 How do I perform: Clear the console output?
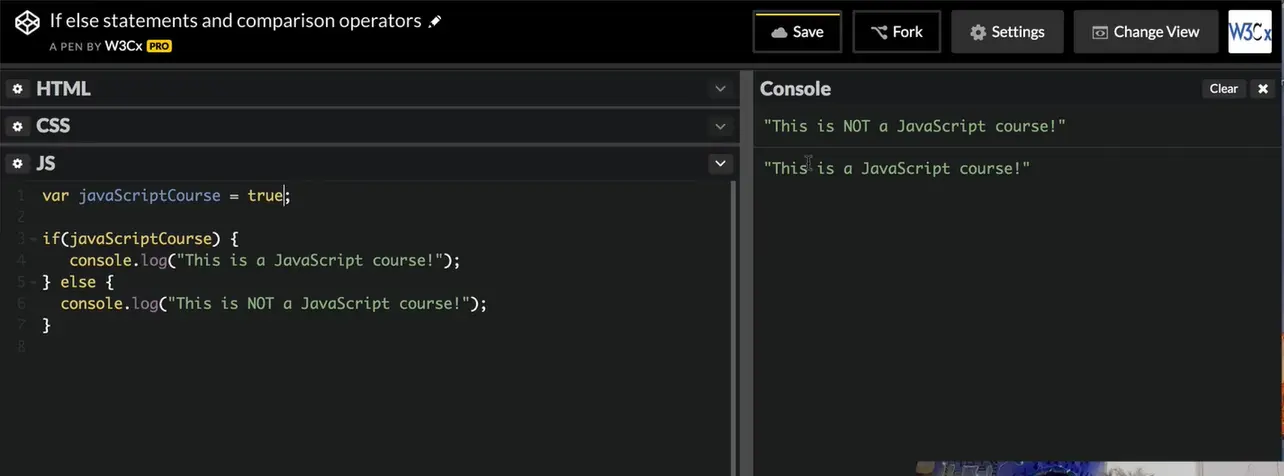[1224, 89]
